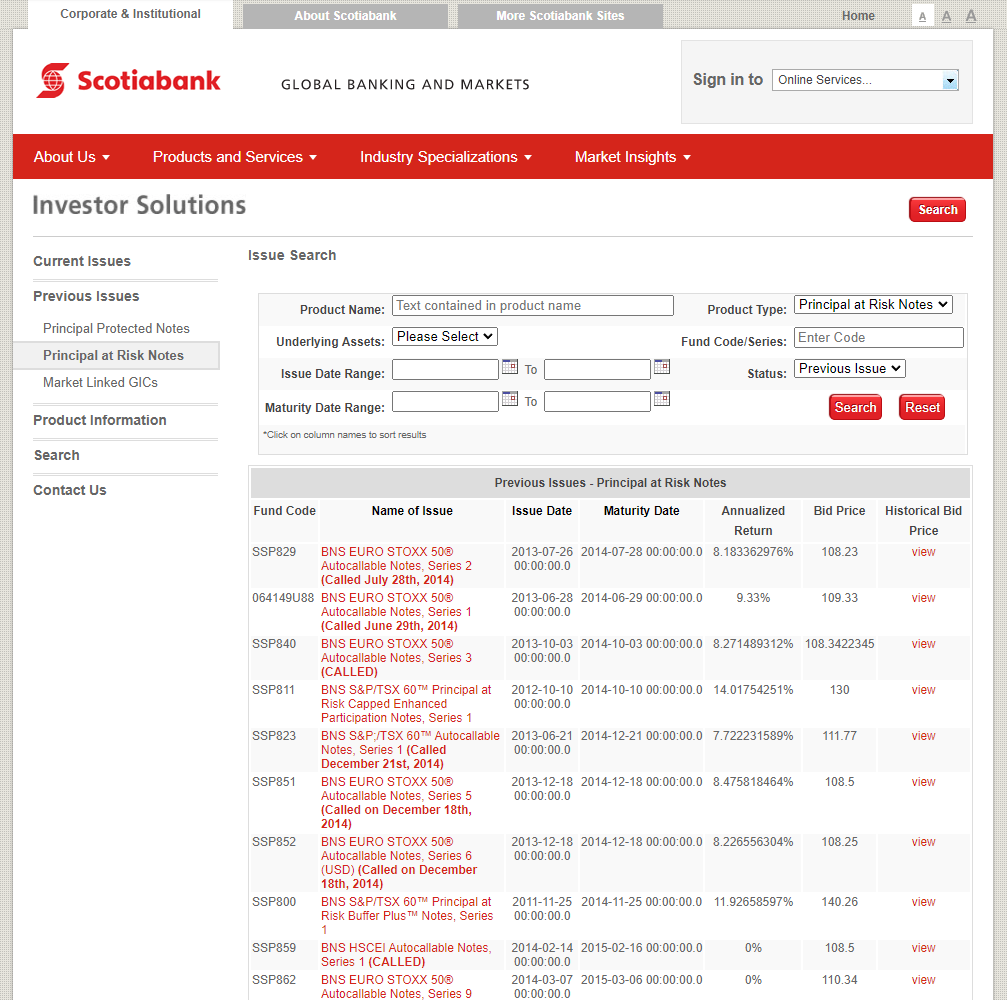This screenshot has width=1007, height=1000.
Task: Select Market Linked GICs in sidebar
Action: (100, 382)
